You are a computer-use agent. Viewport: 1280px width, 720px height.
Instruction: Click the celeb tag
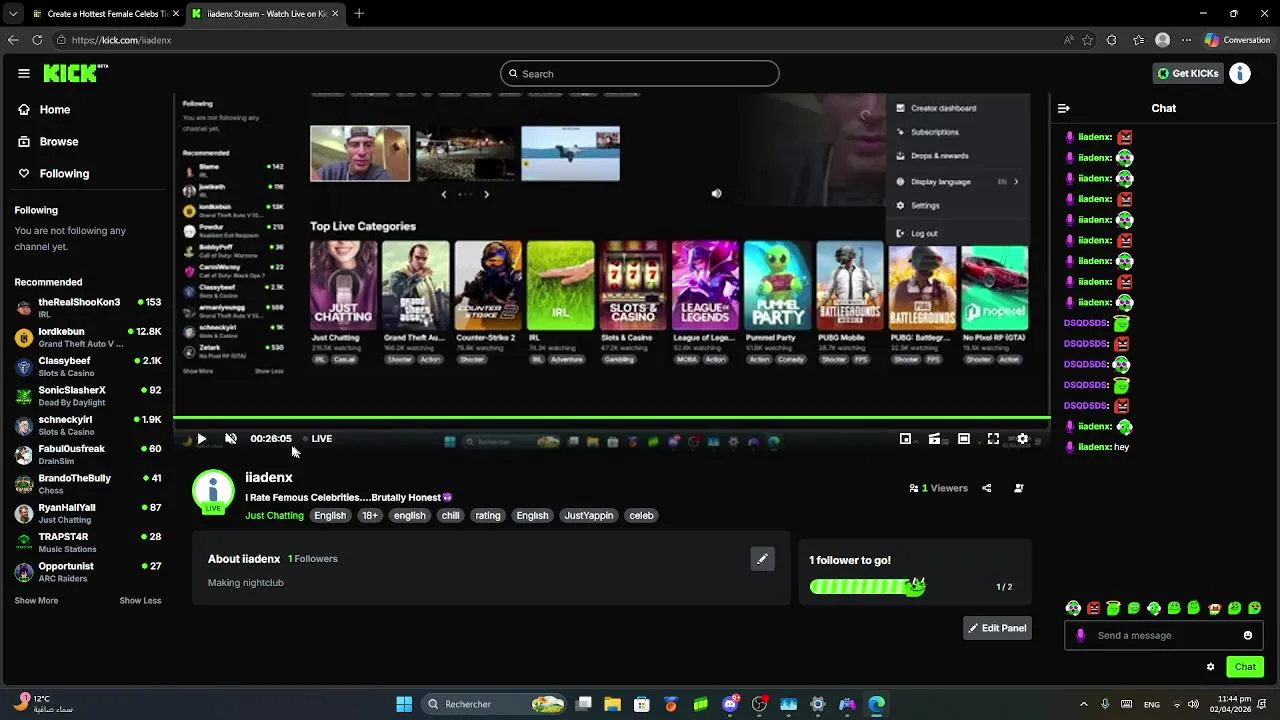(641, 516)
